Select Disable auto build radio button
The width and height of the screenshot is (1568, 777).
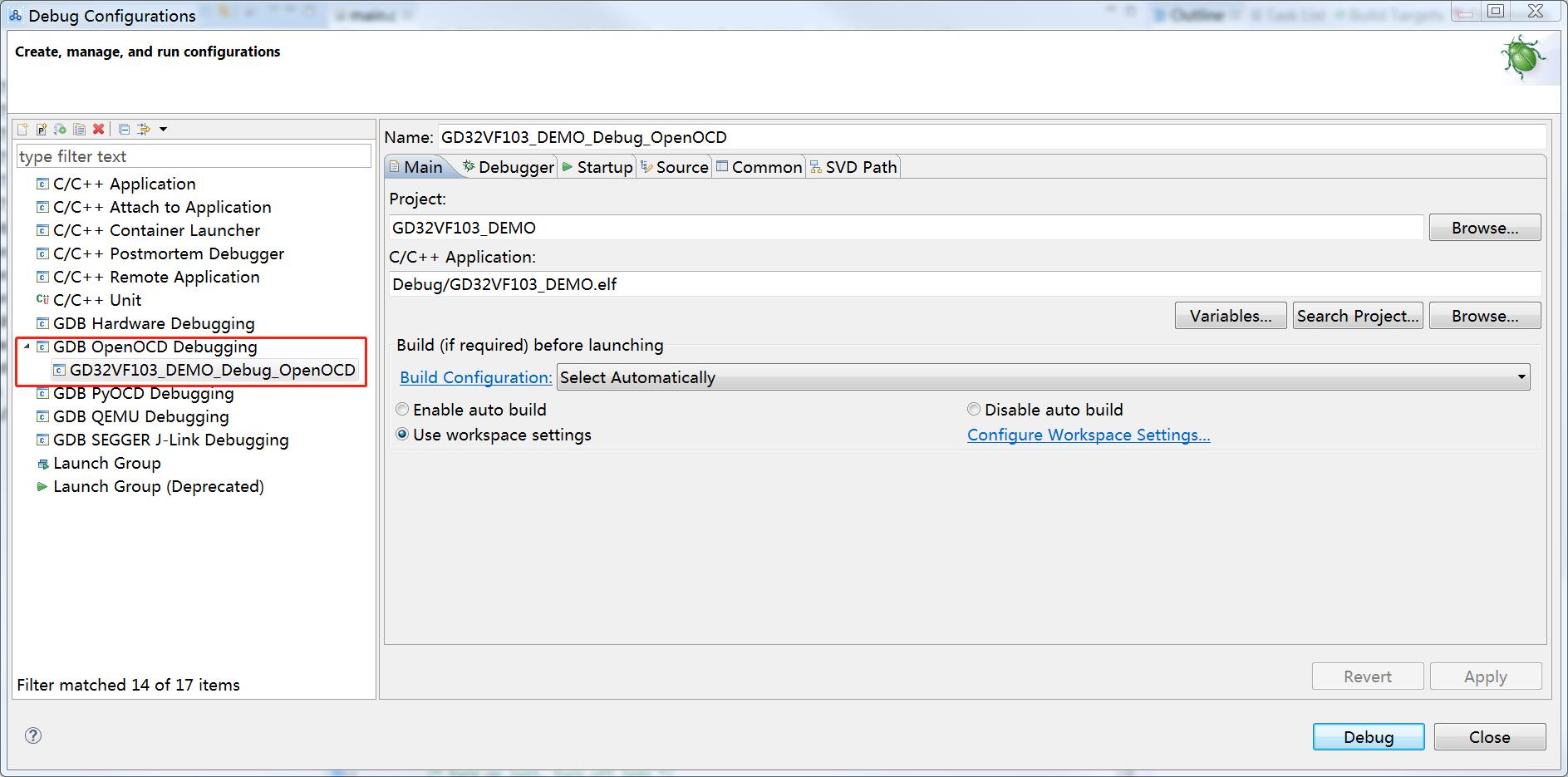(974, 409)
